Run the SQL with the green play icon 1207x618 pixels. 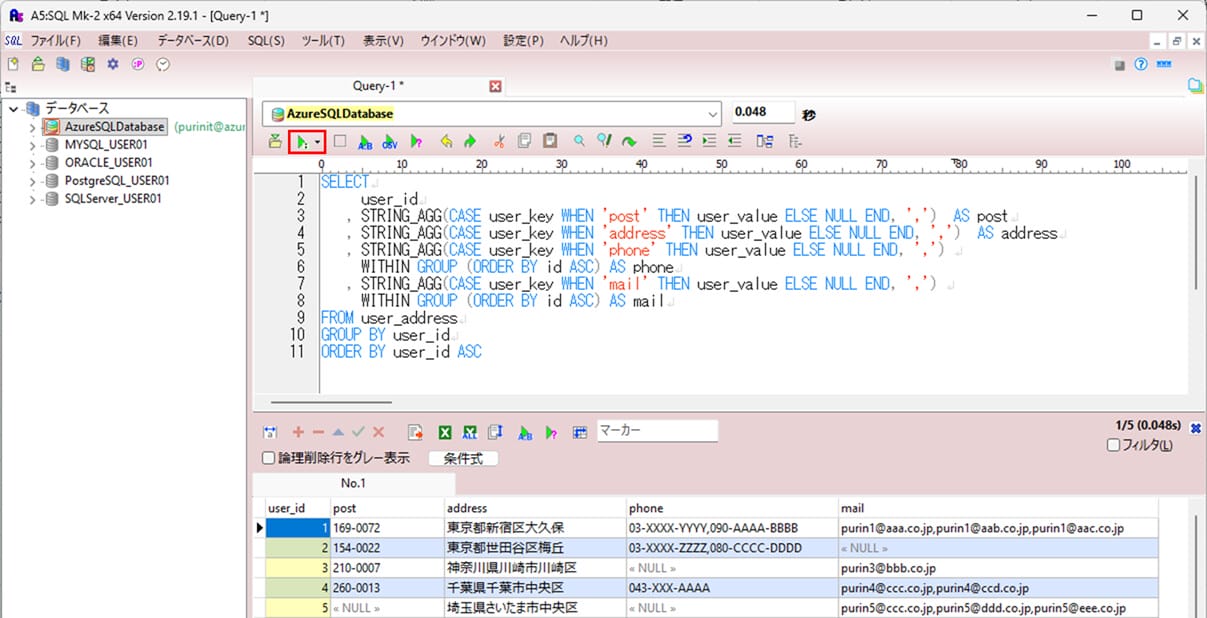[302, 142]
